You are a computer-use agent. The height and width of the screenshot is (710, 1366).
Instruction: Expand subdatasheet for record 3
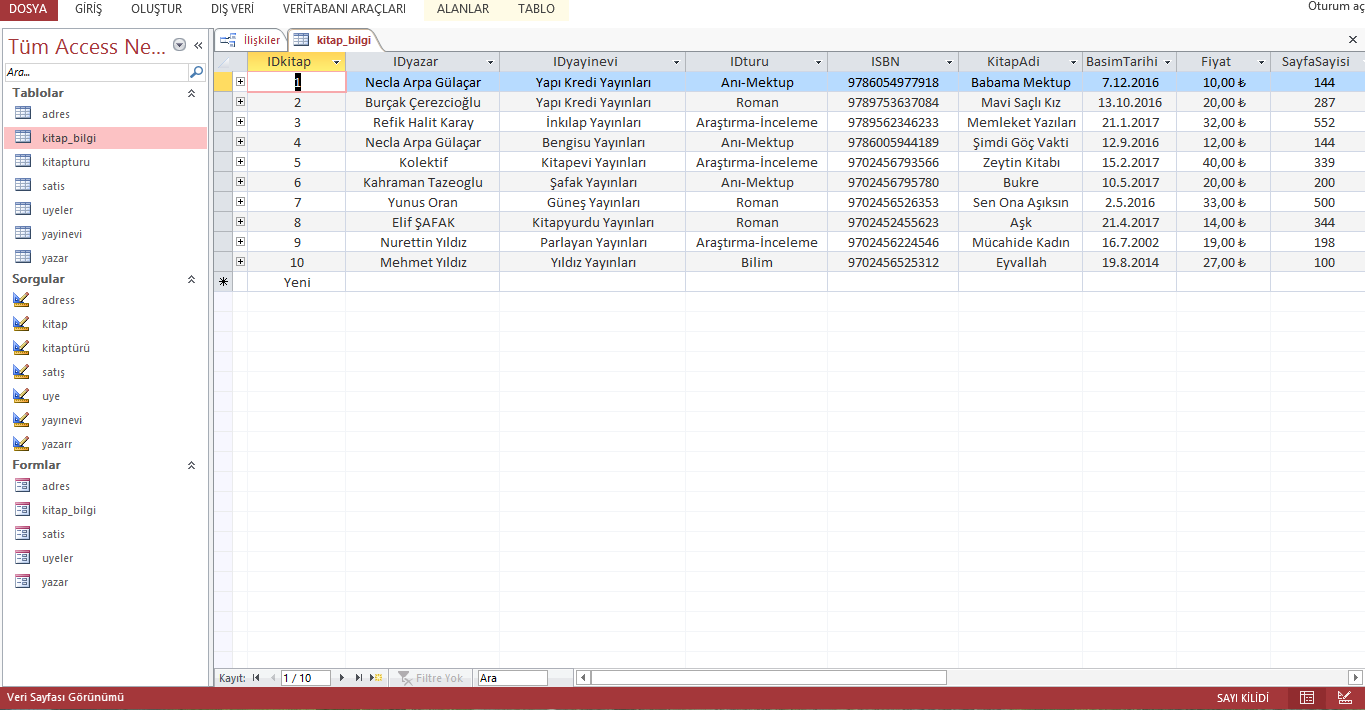(x=240, y=122)
